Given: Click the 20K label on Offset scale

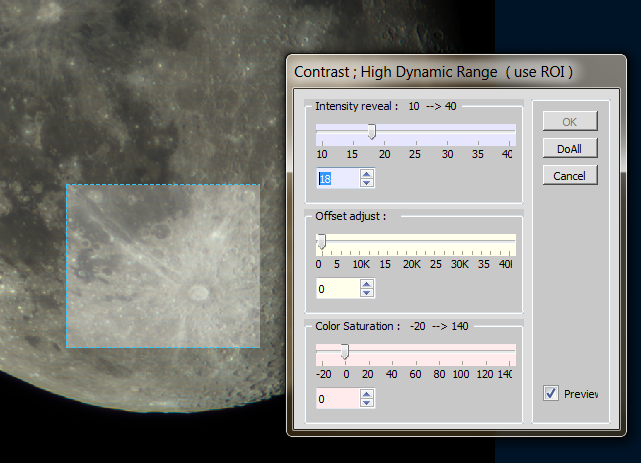Looking at the screenshot, I should click(412, 264).
